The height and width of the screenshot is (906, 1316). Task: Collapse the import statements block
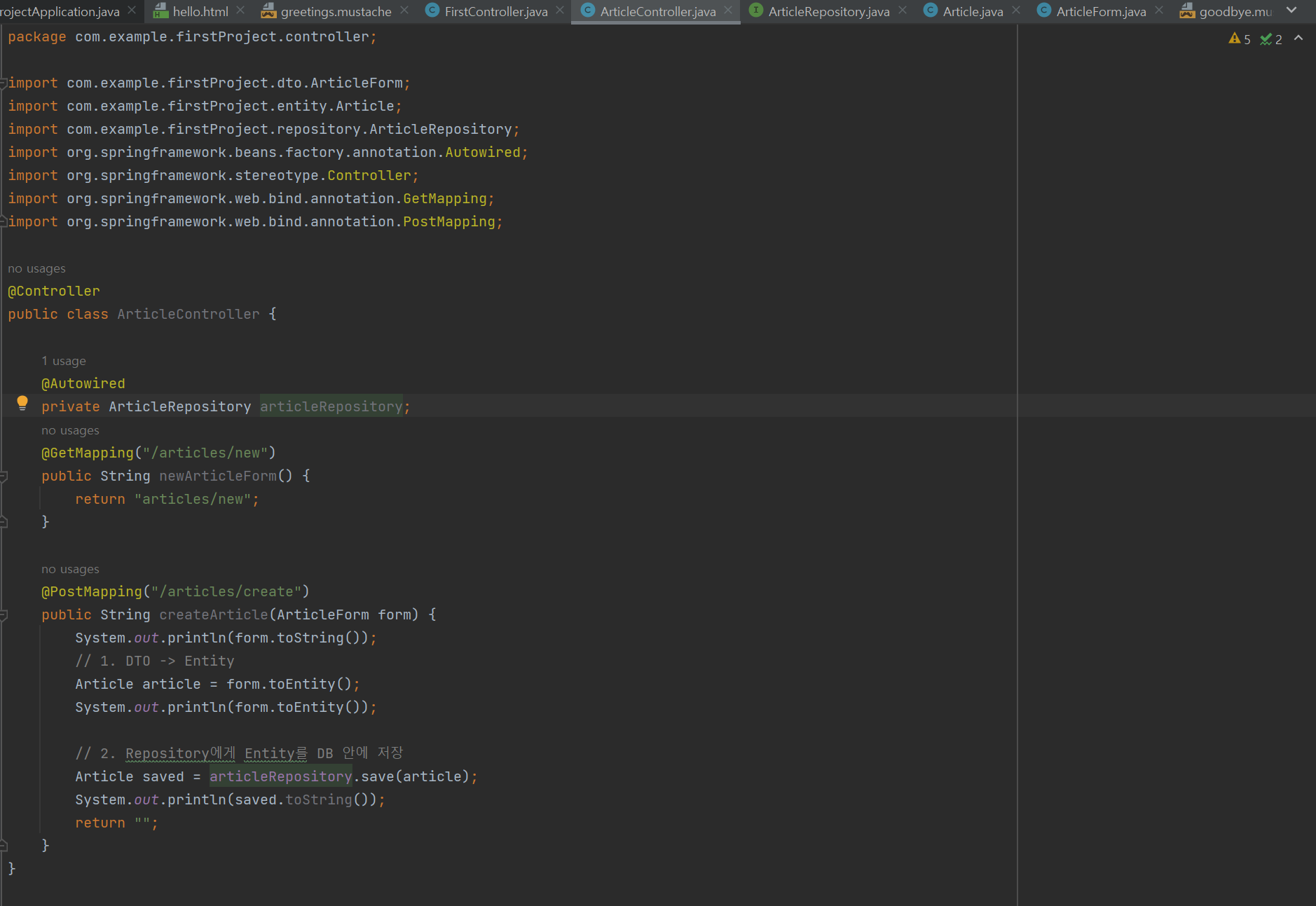click(4, 83)
